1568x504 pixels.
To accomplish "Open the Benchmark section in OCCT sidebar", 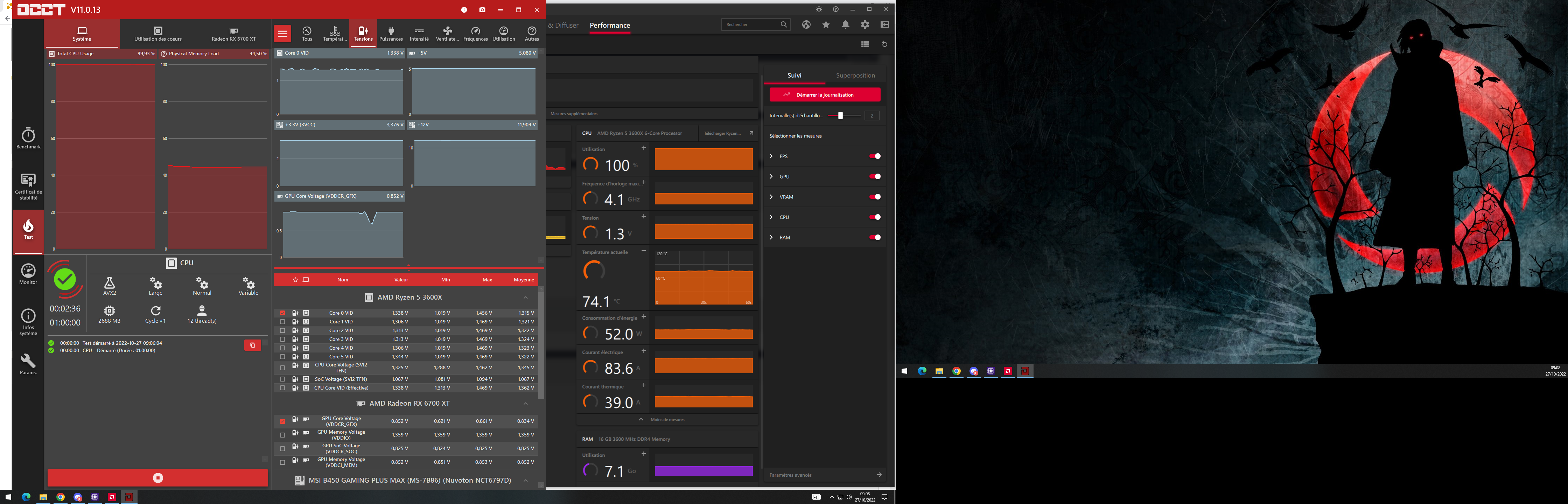I will click(28, 138).
